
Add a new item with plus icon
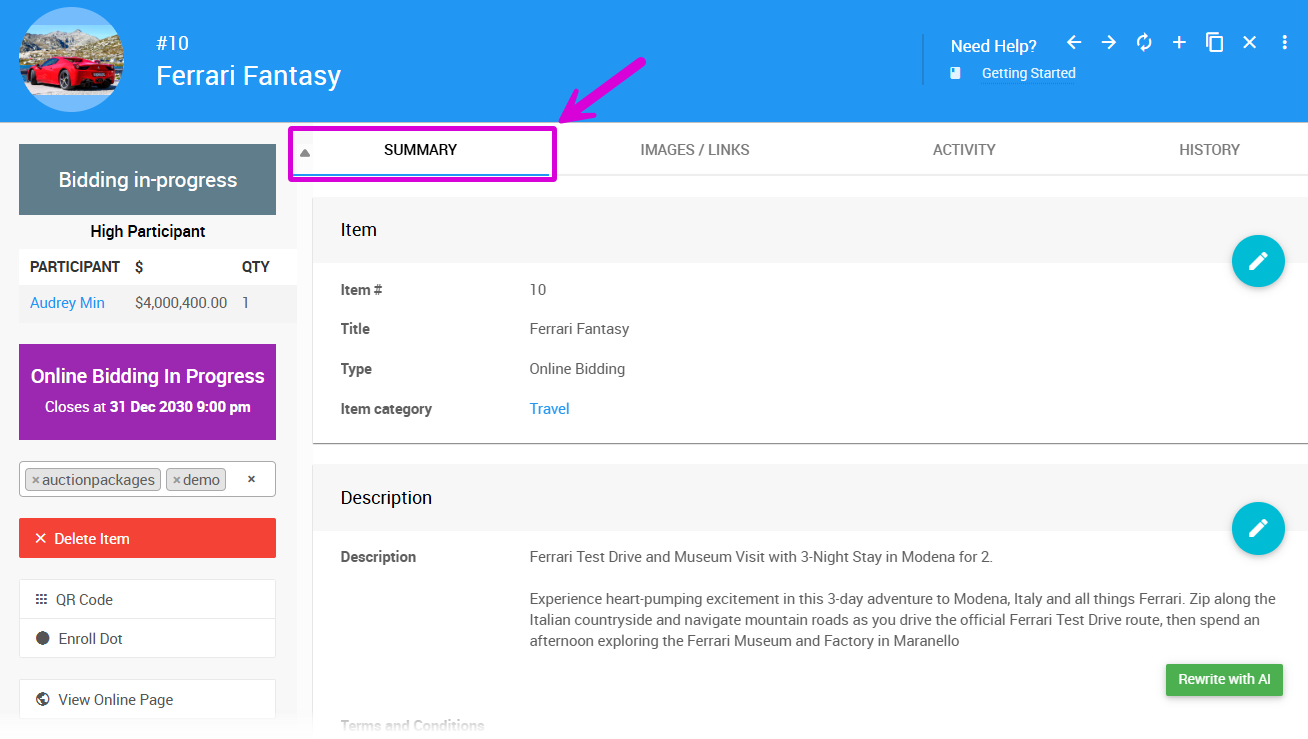click(1179, 42)
